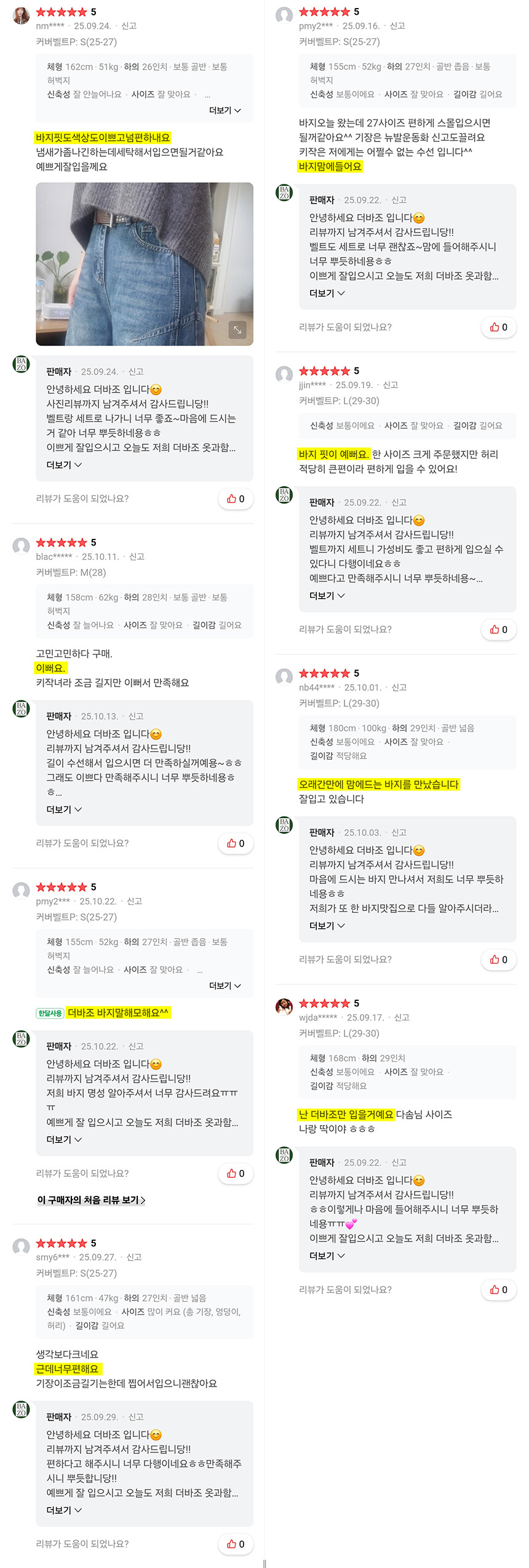This screenshot has width=529, height=1568.
Task: Click the five-star rating of blac***** review
Action: coord(62,543)
